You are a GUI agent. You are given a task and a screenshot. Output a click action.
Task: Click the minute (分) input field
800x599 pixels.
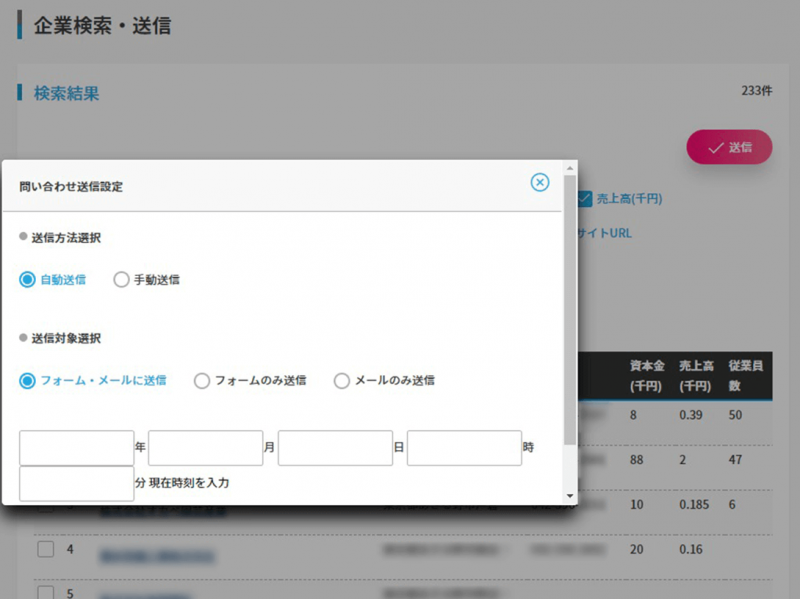(77, 483)
